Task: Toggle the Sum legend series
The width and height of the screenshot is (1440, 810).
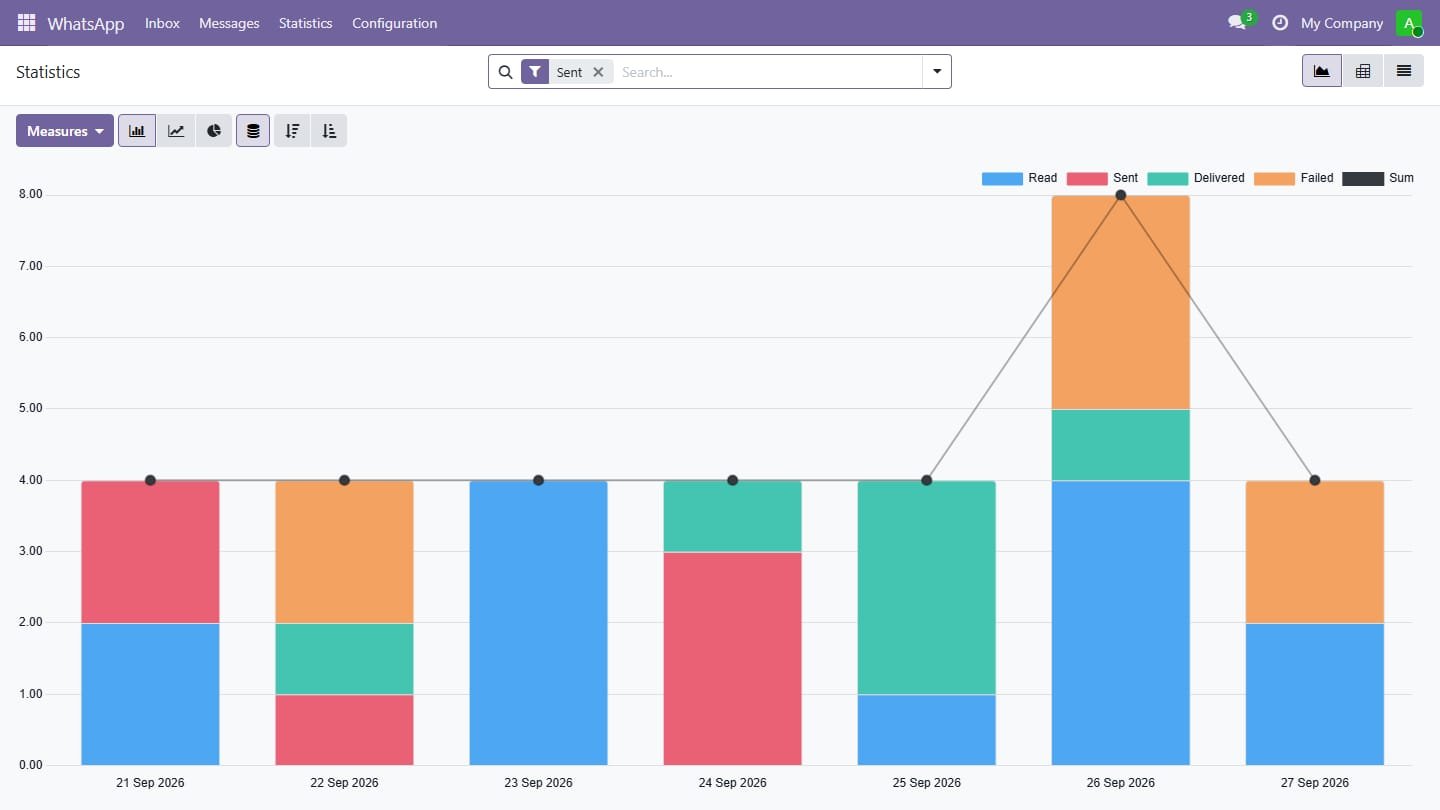Action: (x=1378, y=178)
